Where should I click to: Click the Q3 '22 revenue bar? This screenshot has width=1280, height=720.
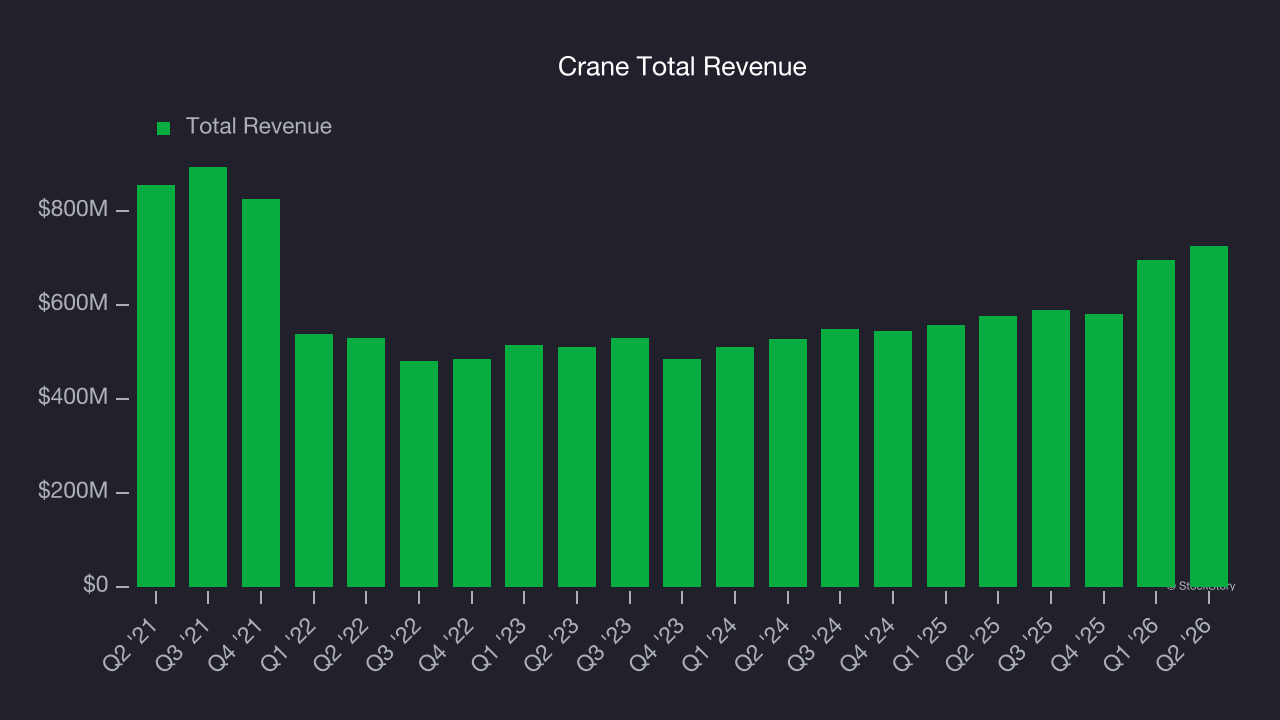419,474
